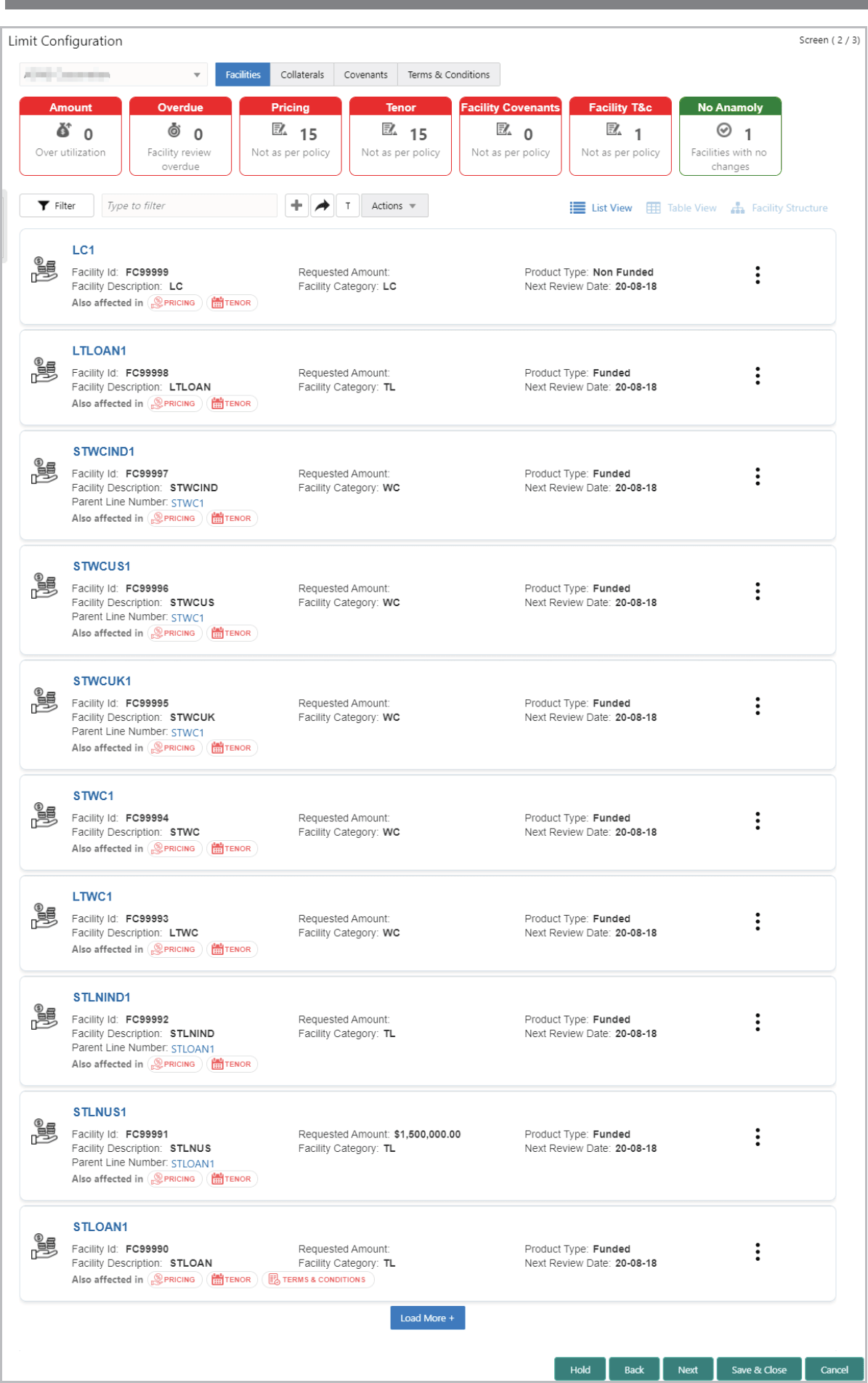Switch to Table View
This screenshot has height=1383, width=868.
(681, 208)
